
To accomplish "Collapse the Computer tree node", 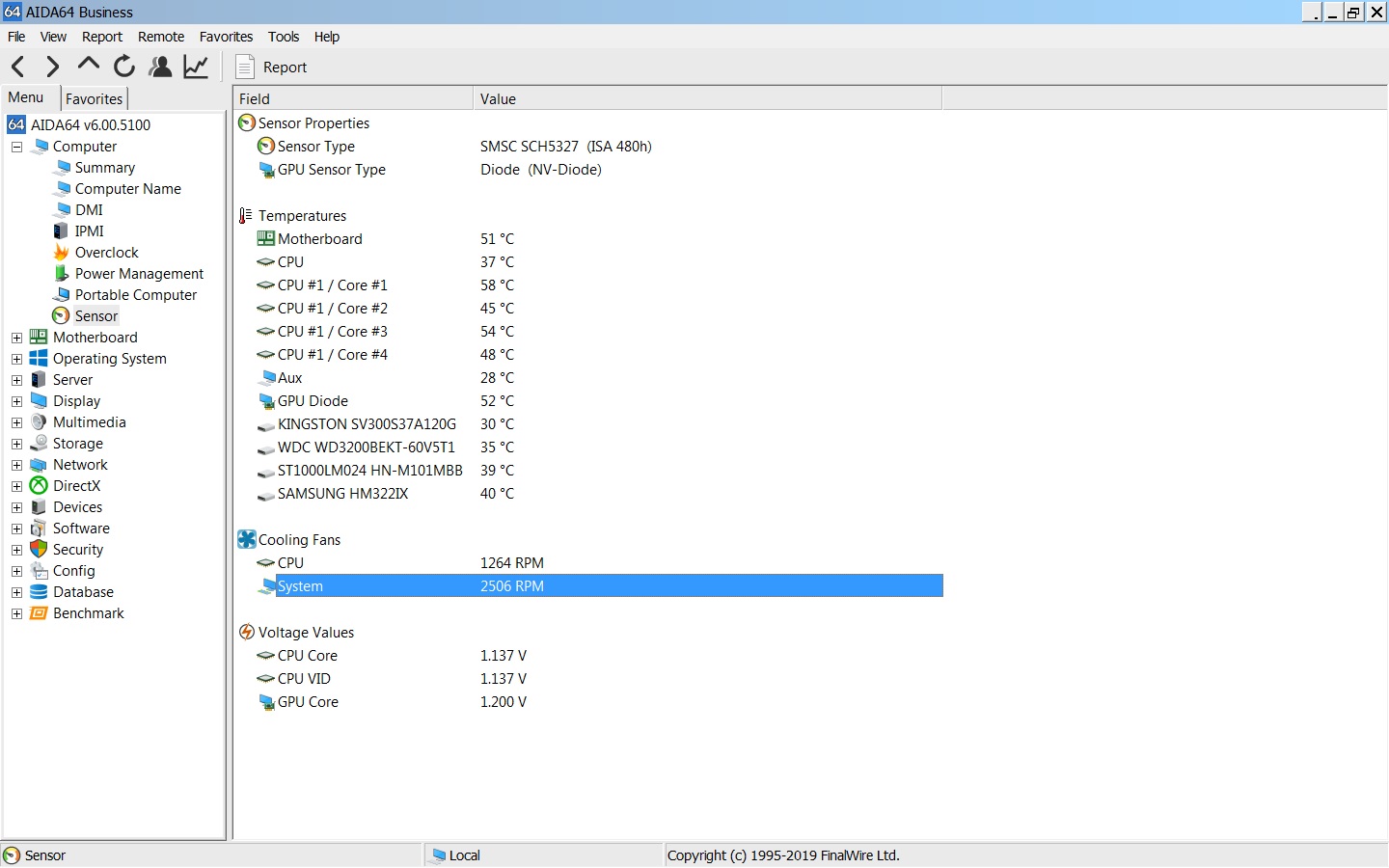I will point(16,147).
